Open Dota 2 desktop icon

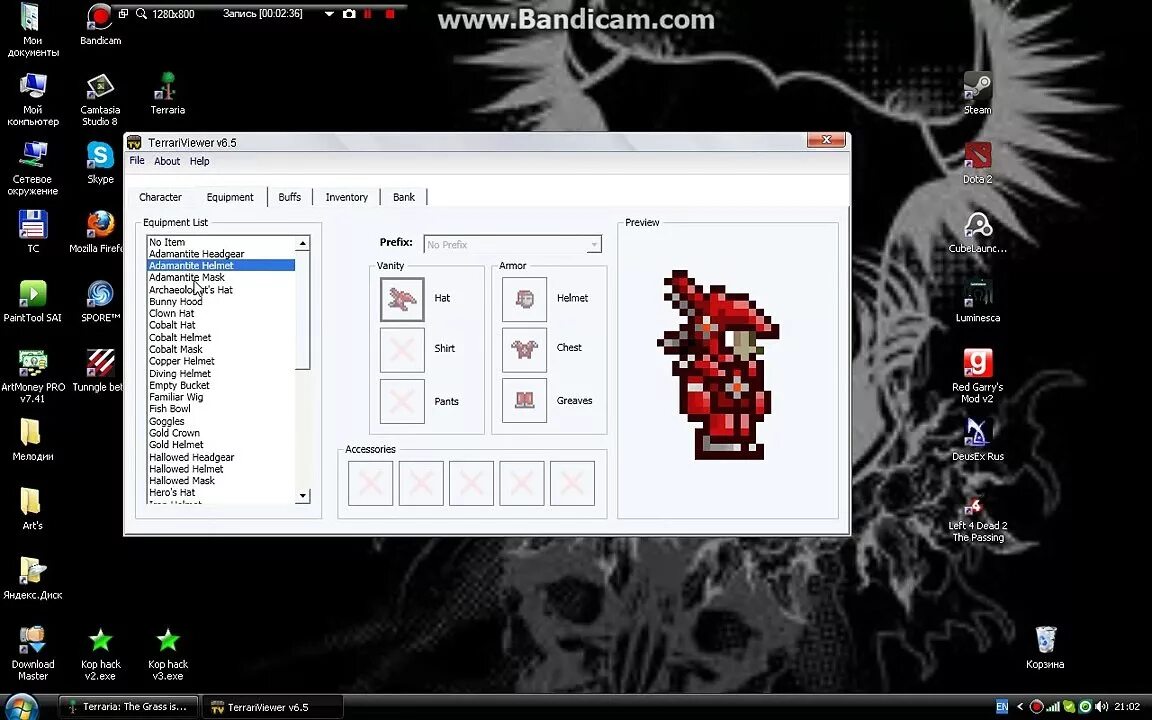(977, 162)
